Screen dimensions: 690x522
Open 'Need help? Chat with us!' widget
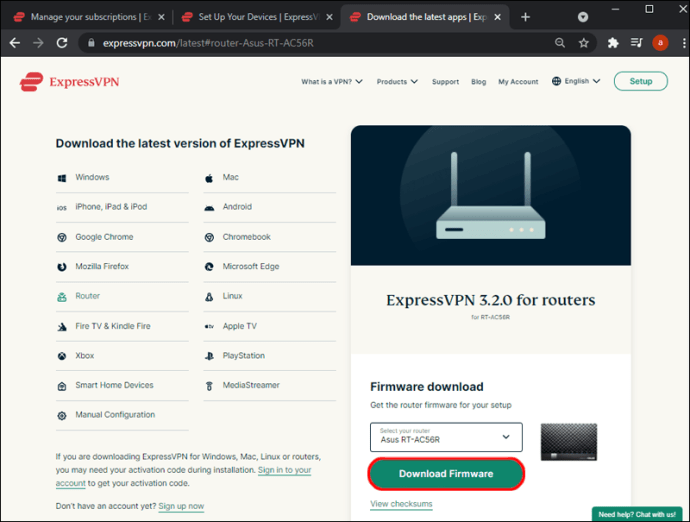coord(637,514)
